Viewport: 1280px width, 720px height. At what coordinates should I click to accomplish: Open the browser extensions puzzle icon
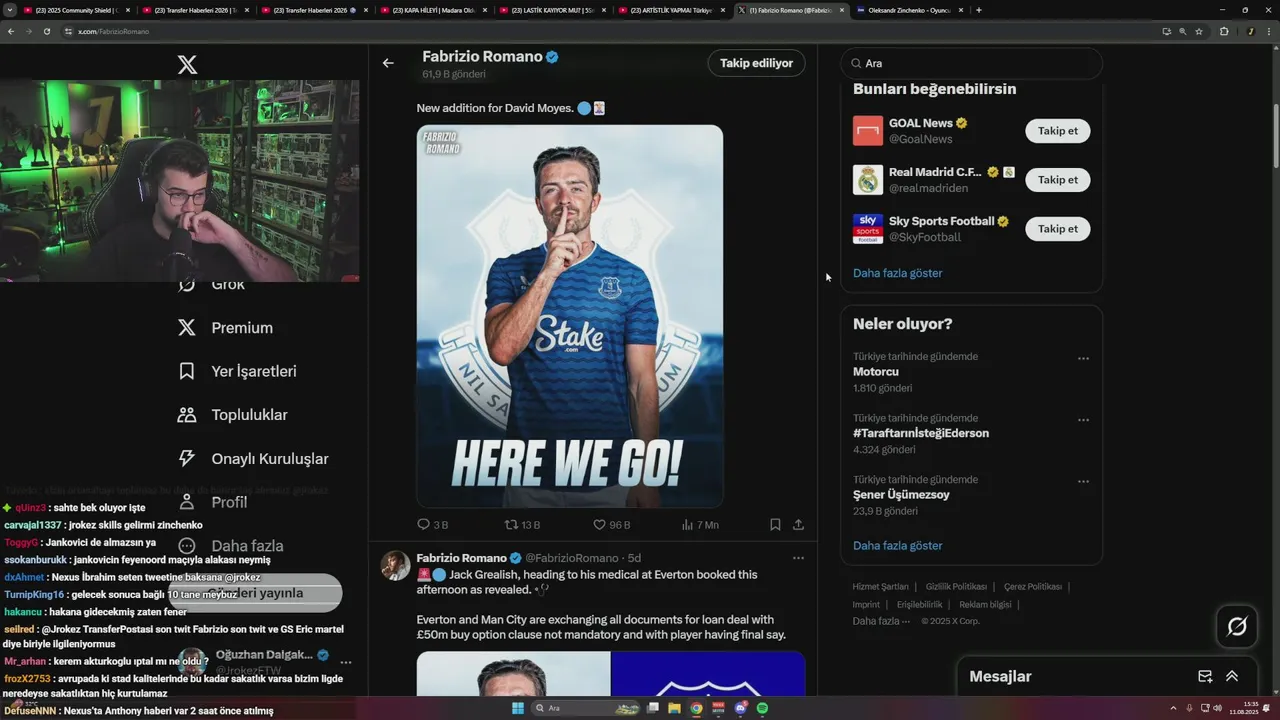(x=1224, y=31)
